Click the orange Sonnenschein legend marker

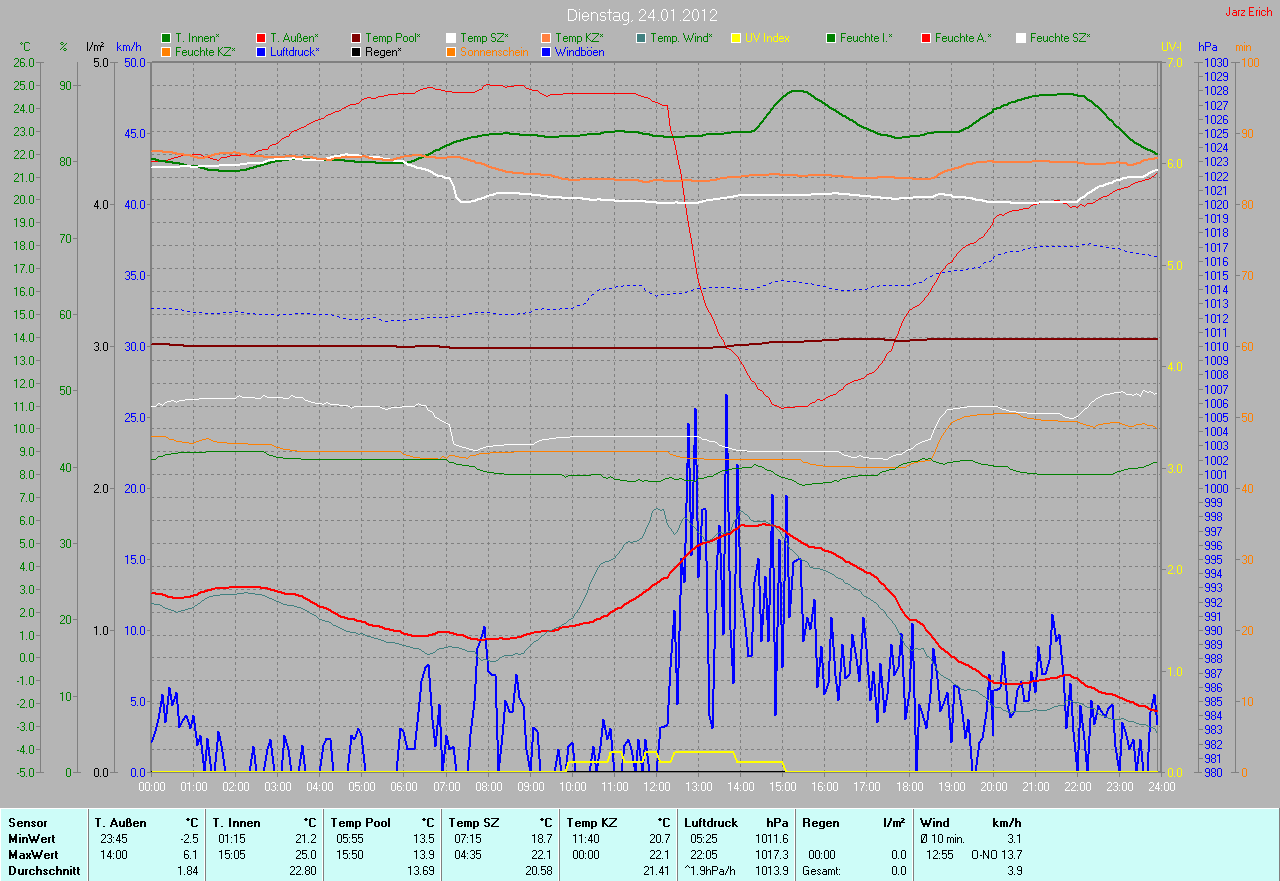pos(452,51)
